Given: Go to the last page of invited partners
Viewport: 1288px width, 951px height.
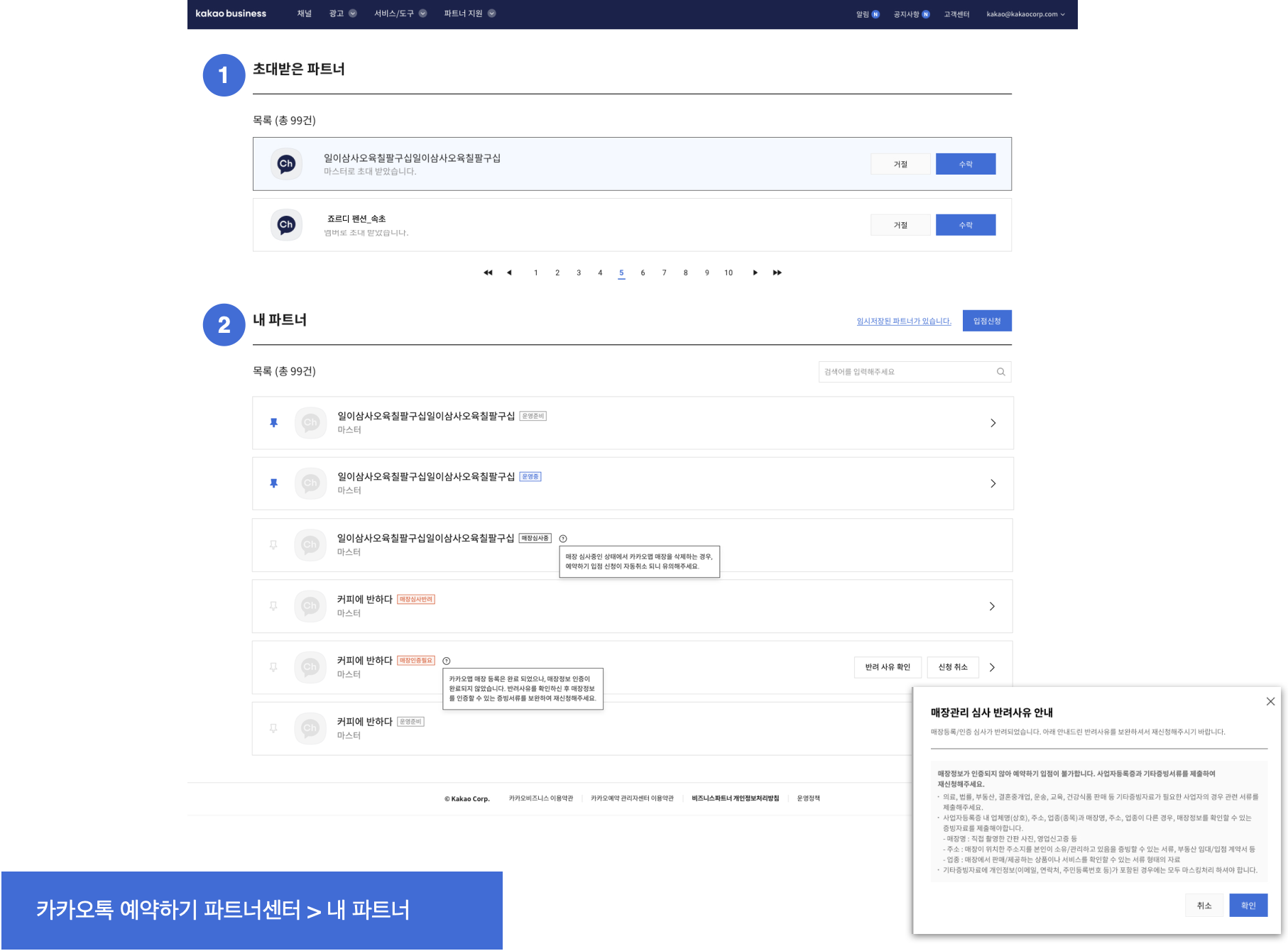Looking at the screenshot, I should (x=777, y=273).
